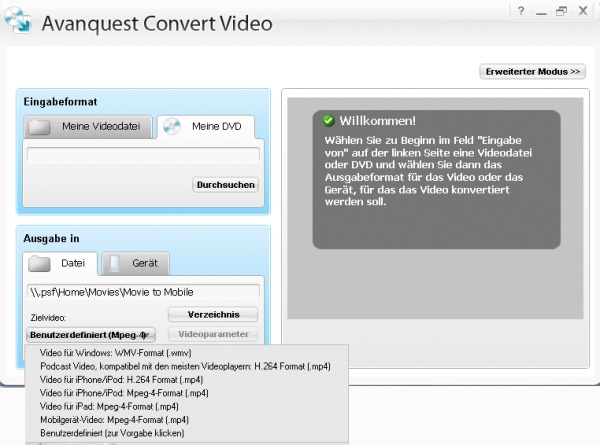The height and width of the screenshot is (445, 600).
Task: Close the Avanquest Convert Video window
Action: [583, 11]
